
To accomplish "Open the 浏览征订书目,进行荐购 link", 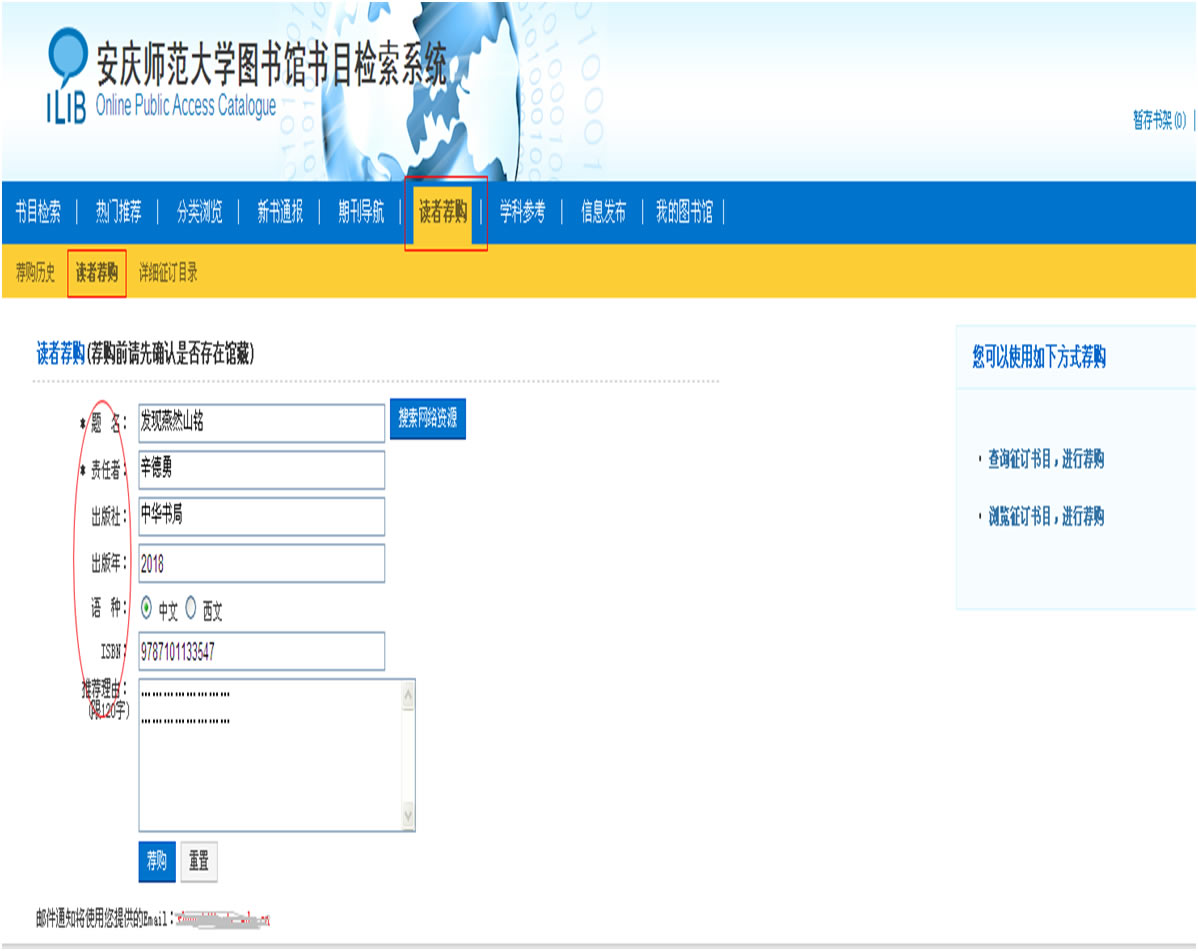I will pyautogui.click(x=1045, y=517).
